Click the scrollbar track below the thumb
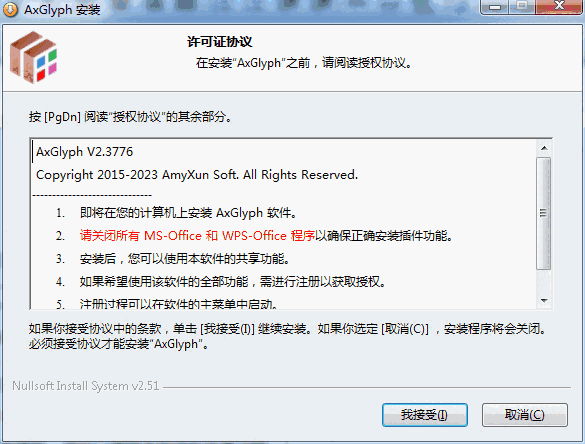 544,281
